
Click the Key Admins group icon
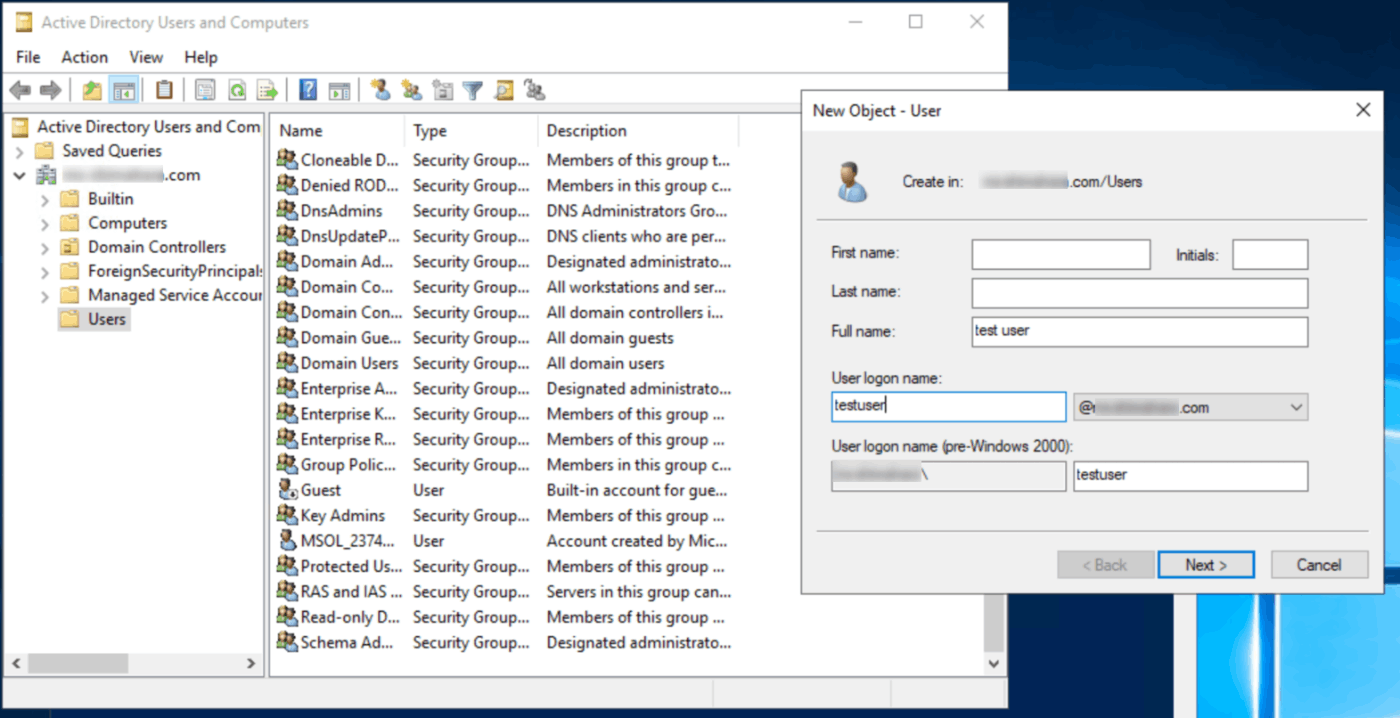pyautogui.click(x=287, y=516)
